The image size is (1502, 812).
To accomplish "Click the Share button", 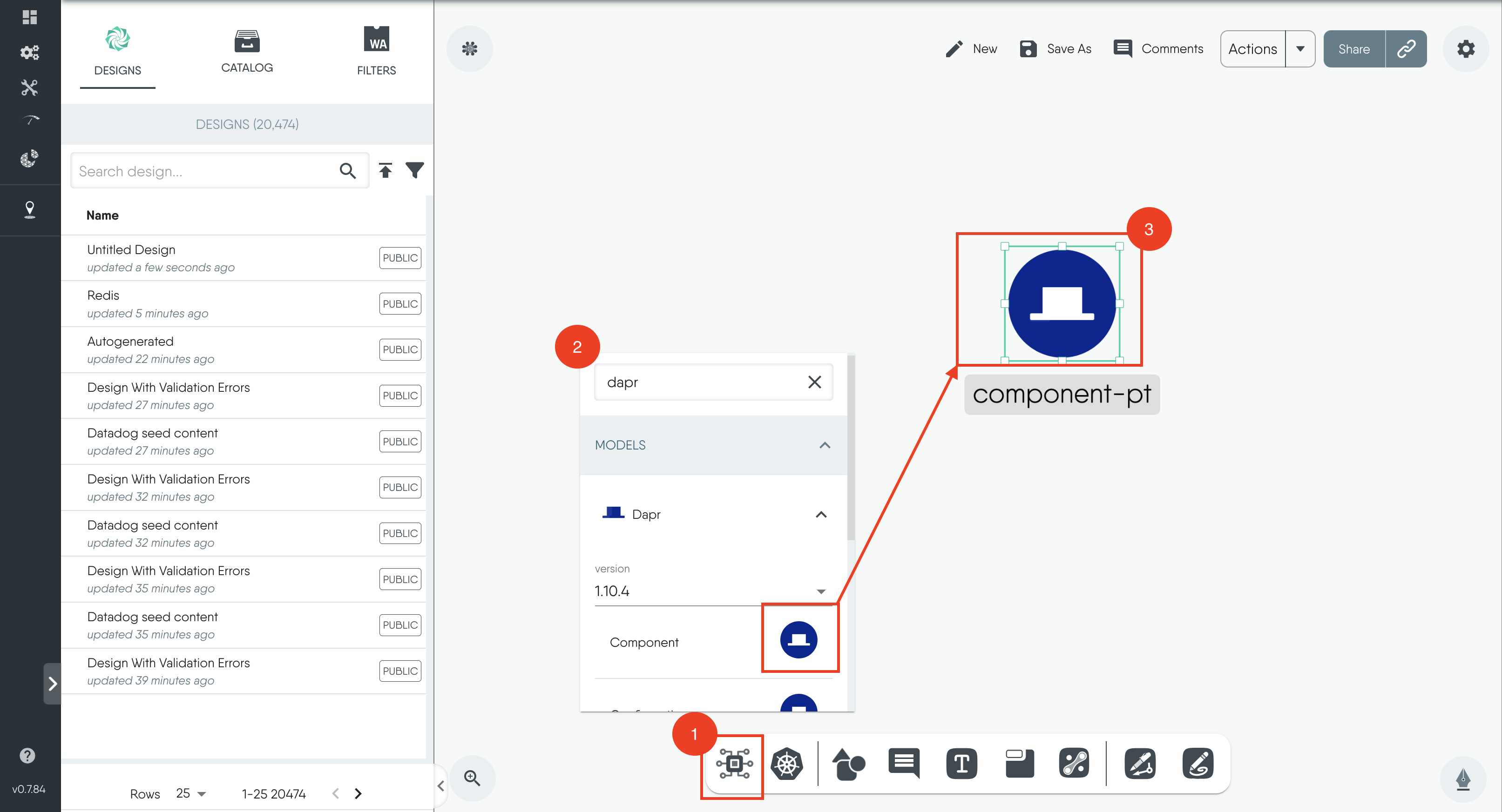I will click(1354, 49).
